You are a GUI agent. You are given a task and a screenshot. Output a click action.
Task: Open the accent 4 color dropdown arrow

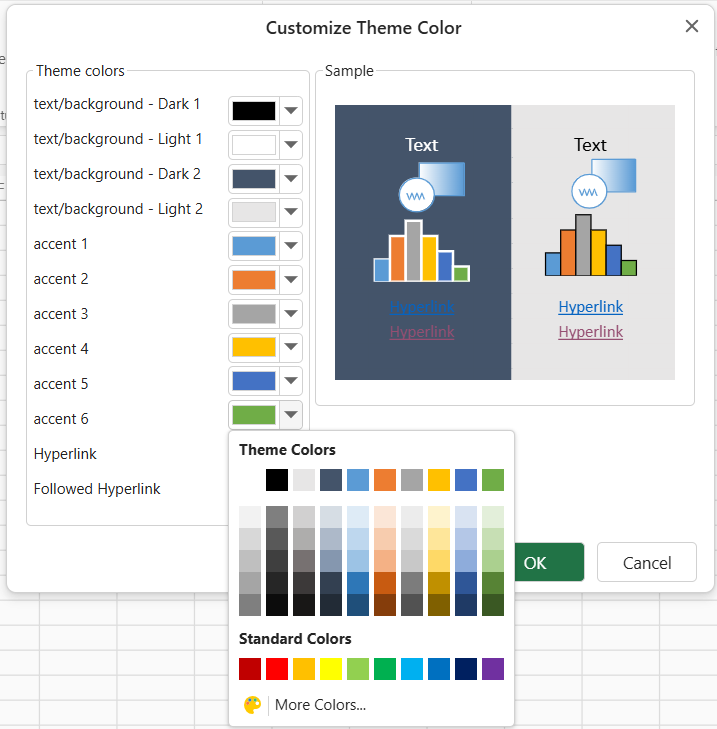click(x=291, y=349)
